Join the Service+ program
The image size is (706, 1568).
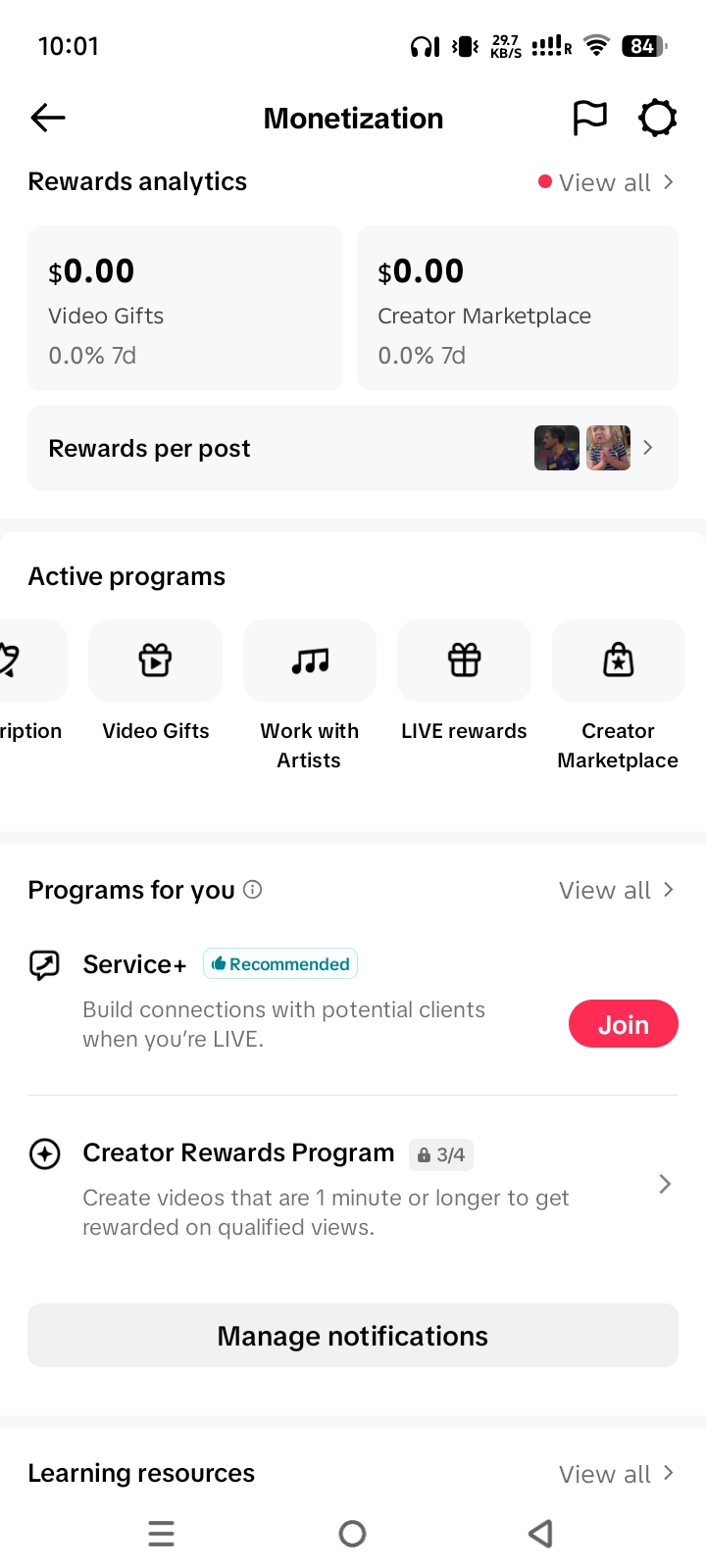(624, 1024)
